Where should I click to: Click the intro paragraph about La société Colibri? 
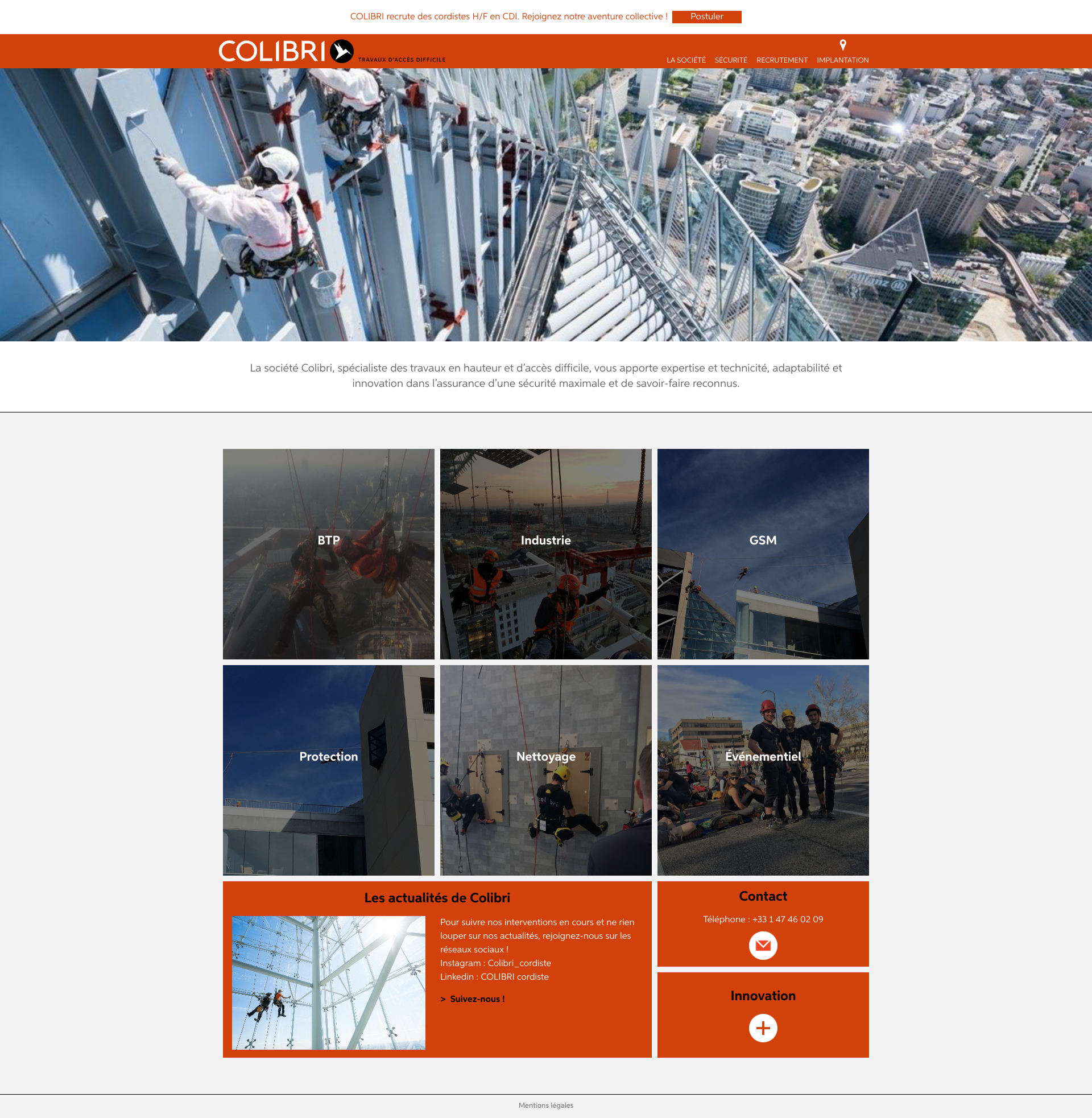(545, 376)
